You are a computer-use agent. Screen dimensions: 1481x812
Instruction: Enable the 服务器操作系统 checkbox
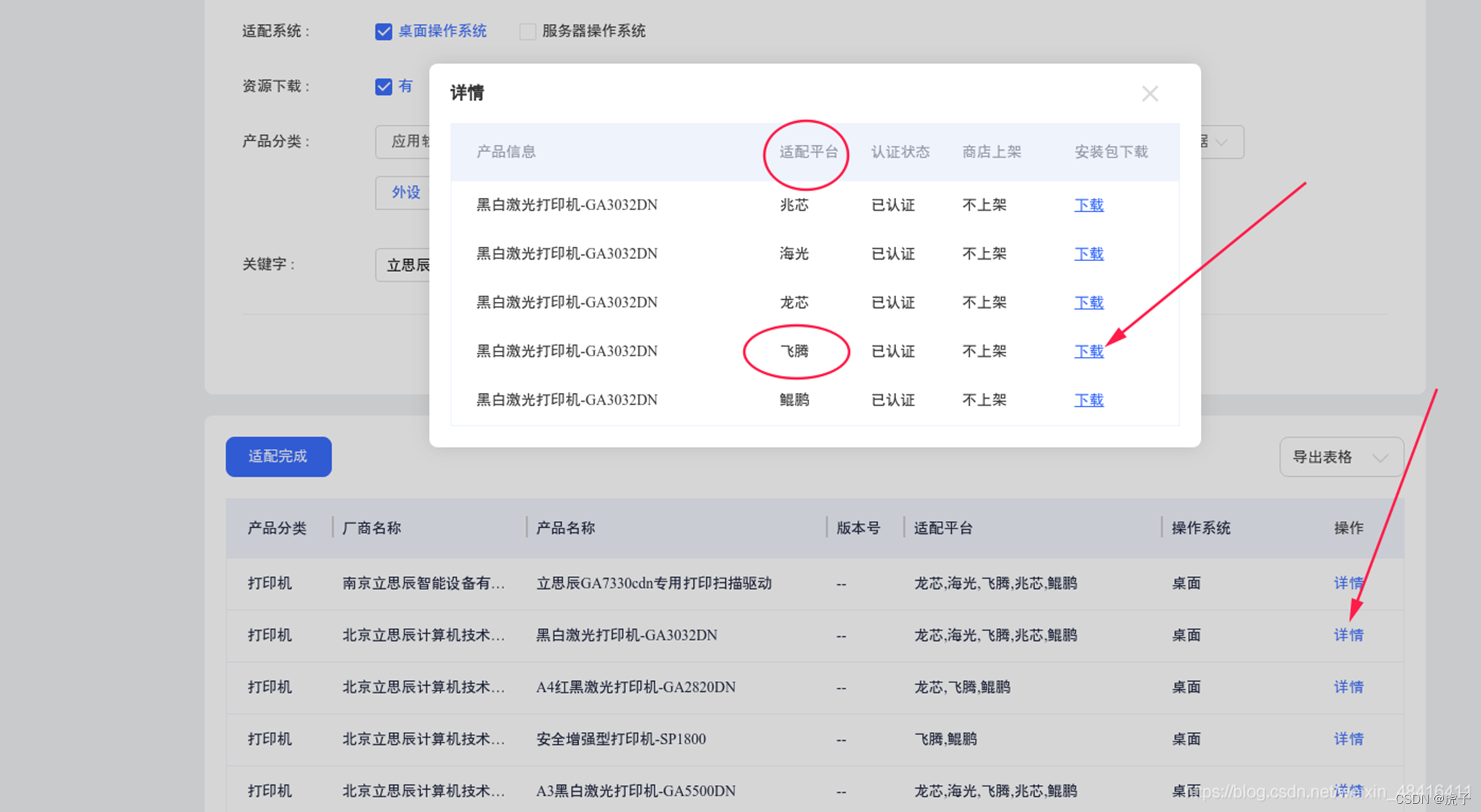527,32
